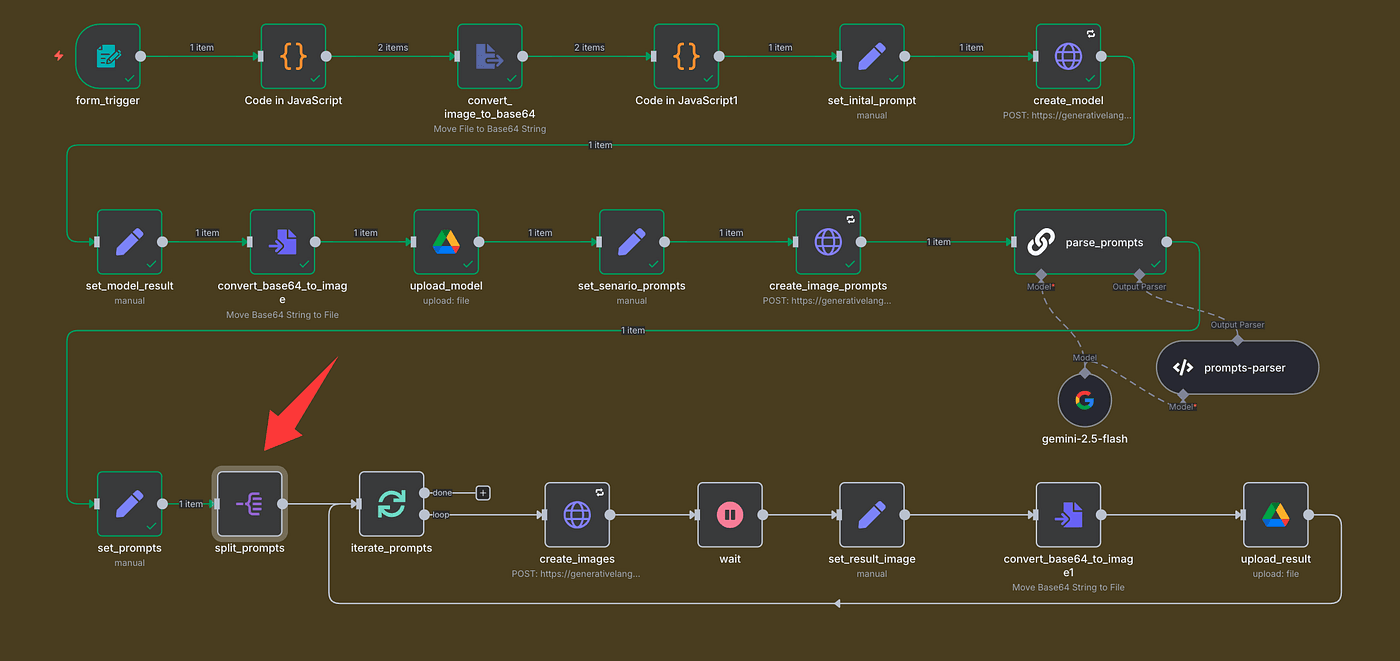Open the set_inital_prompt edit node
This screenshot has height=661, width=1400.
coord(872,57)
